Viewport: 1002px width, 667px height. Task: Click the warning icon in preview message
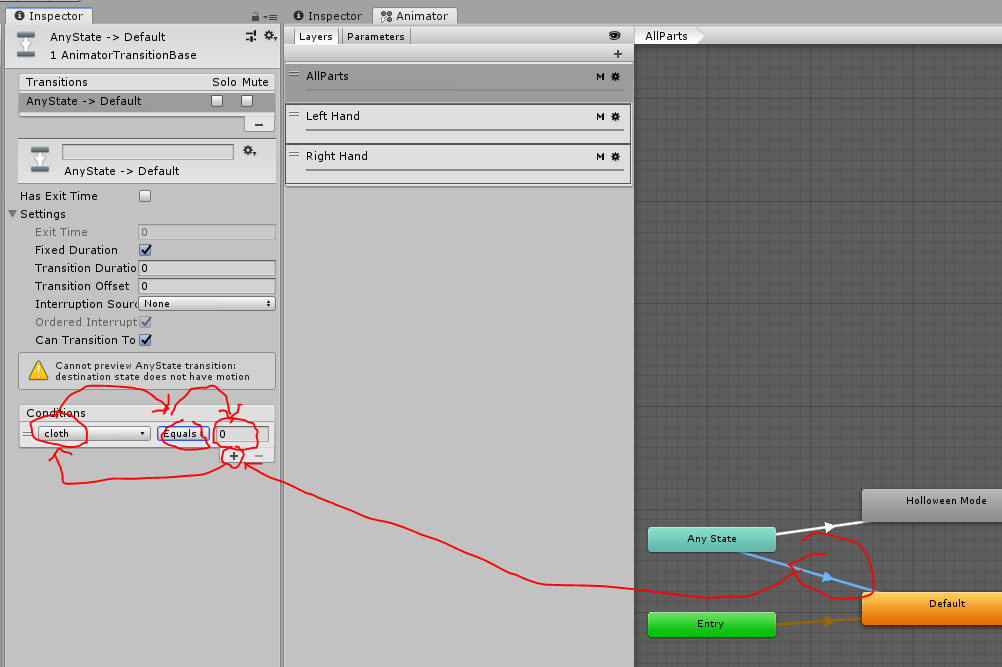click(x=38, y=371)
